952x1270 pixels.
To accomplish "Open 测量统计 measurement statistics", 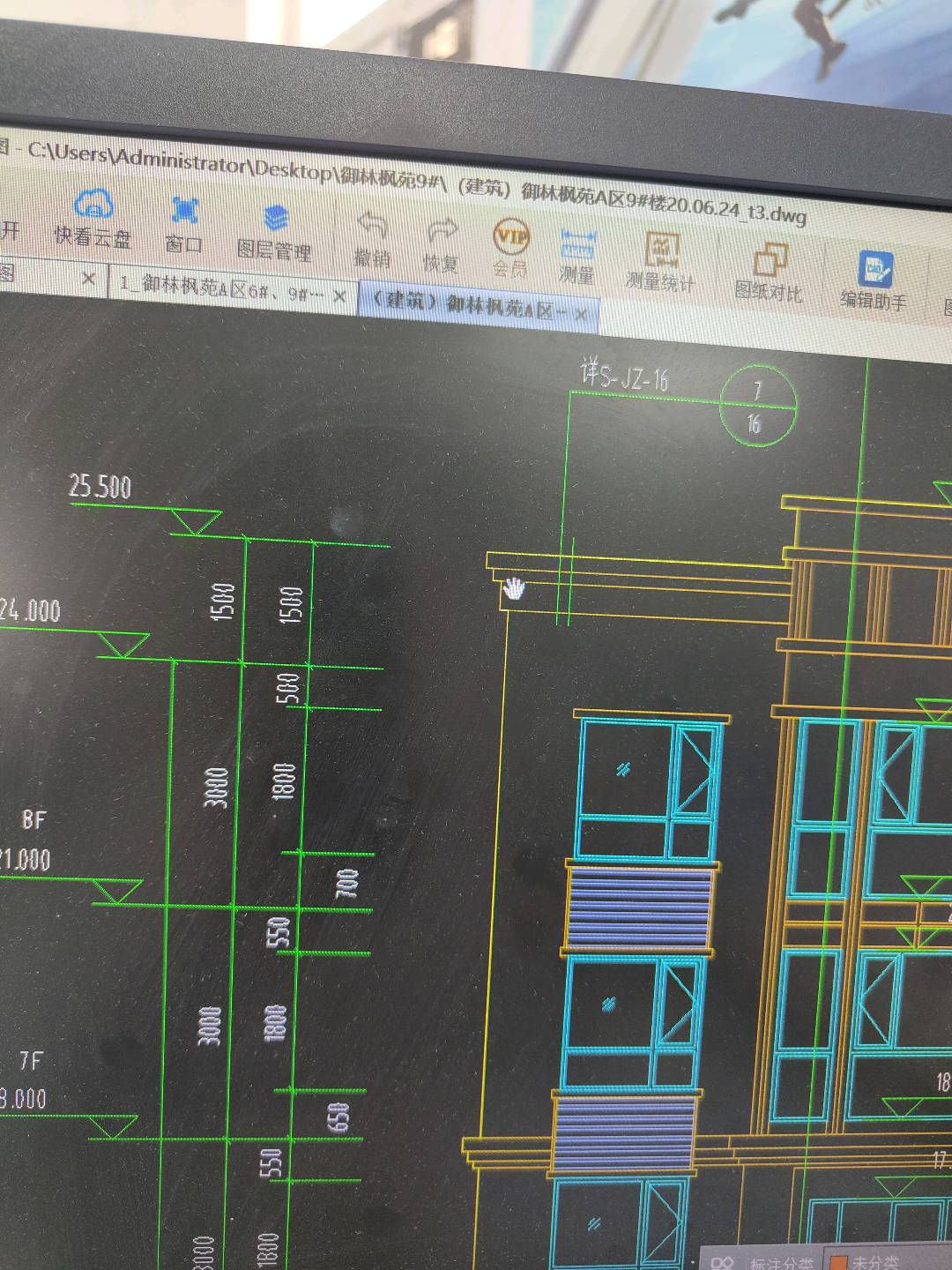I will 661,263.
